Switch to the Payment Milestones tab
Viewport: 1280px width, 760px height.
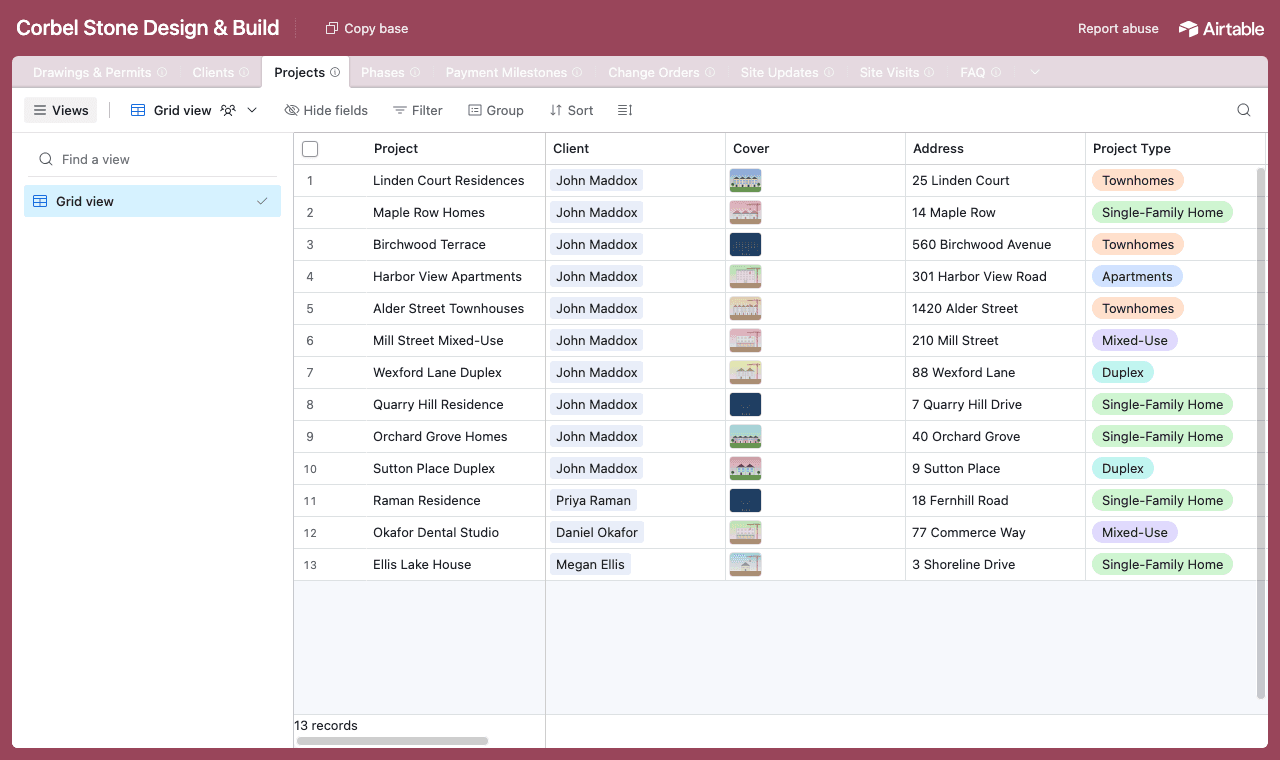pos(506,72)
